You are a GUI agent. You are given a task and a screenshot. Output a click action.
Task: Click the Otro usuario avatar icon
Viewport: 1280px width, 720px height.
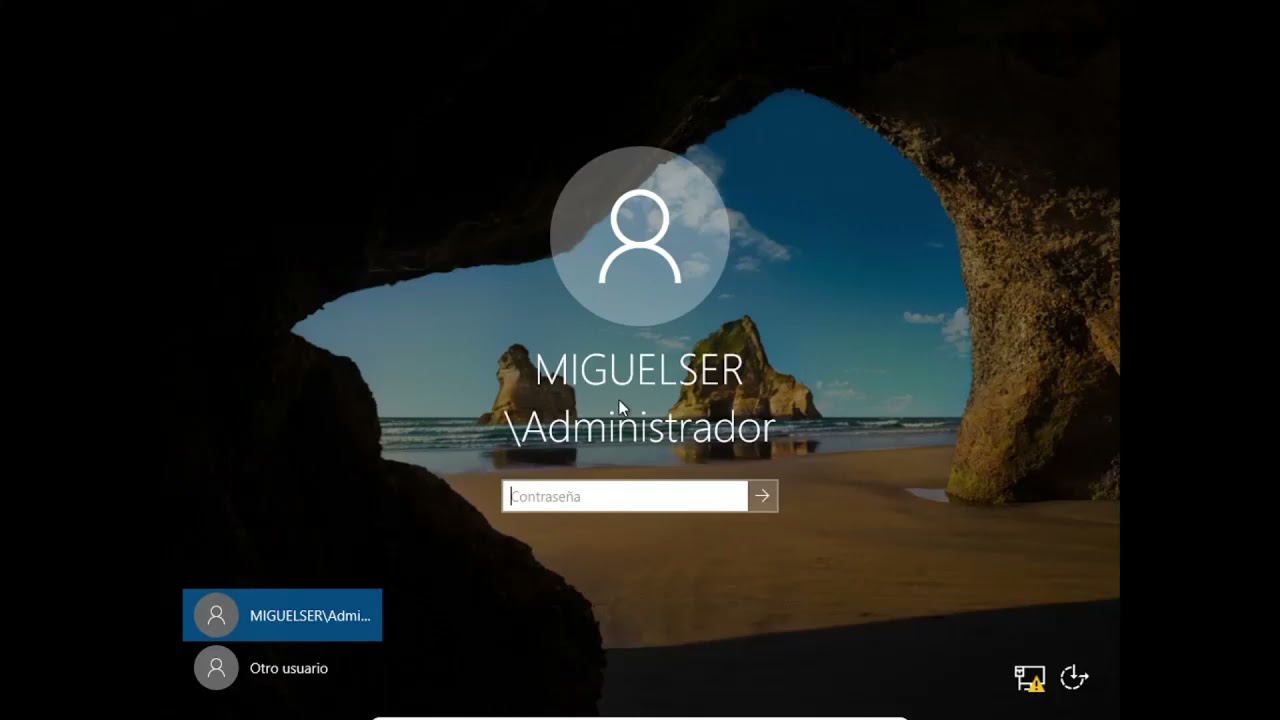(x=216, y=668)
